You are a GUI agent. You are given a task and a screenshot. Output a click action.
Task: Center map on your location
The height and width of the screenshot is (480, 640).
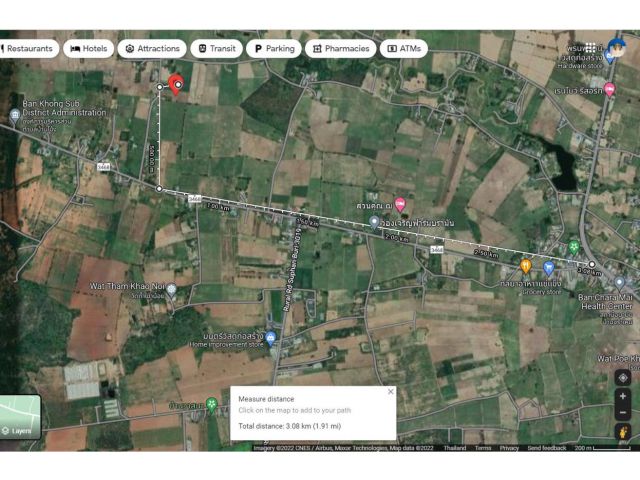point(622,377)
